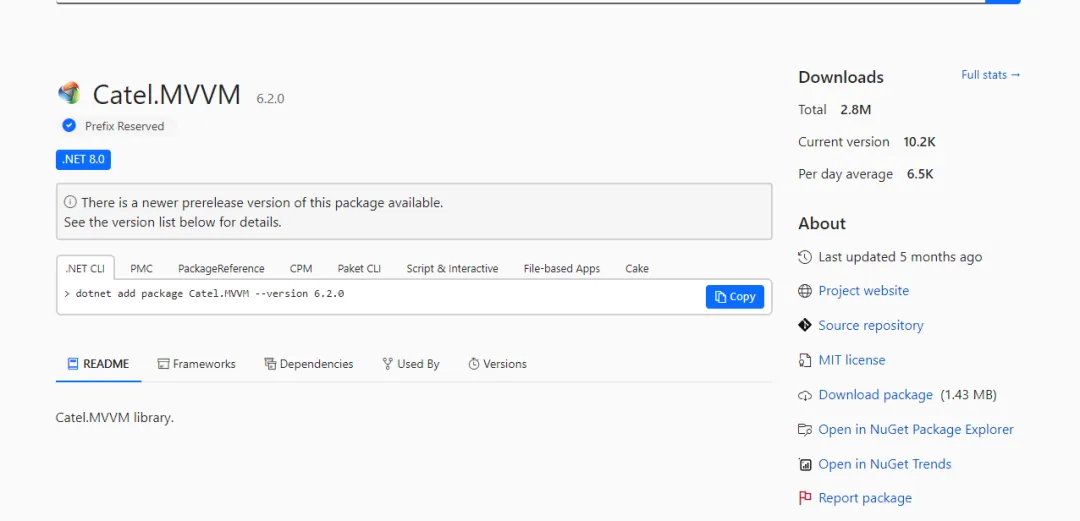1080x521 pixels.
Task: Click the Last updated 5 months ago text
Action: [x=900, y=257]
